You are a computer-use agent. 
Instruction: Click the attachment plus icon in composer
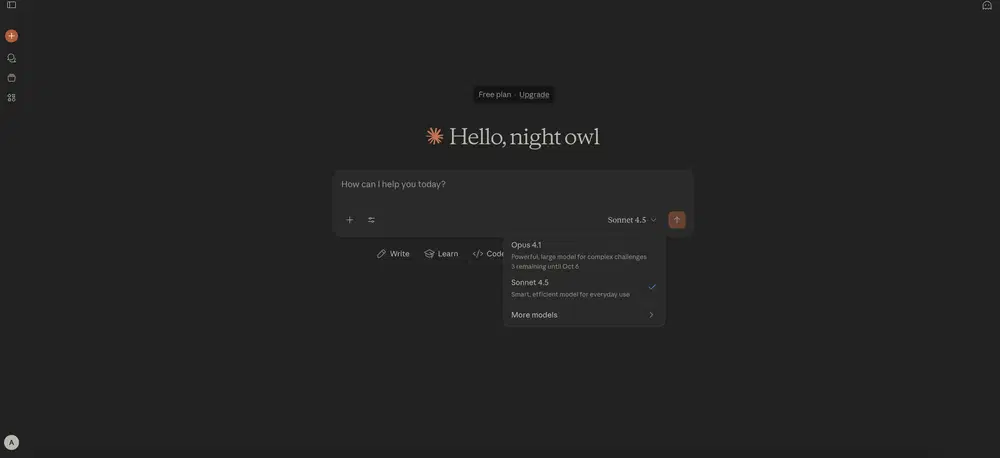click(349, 220)
